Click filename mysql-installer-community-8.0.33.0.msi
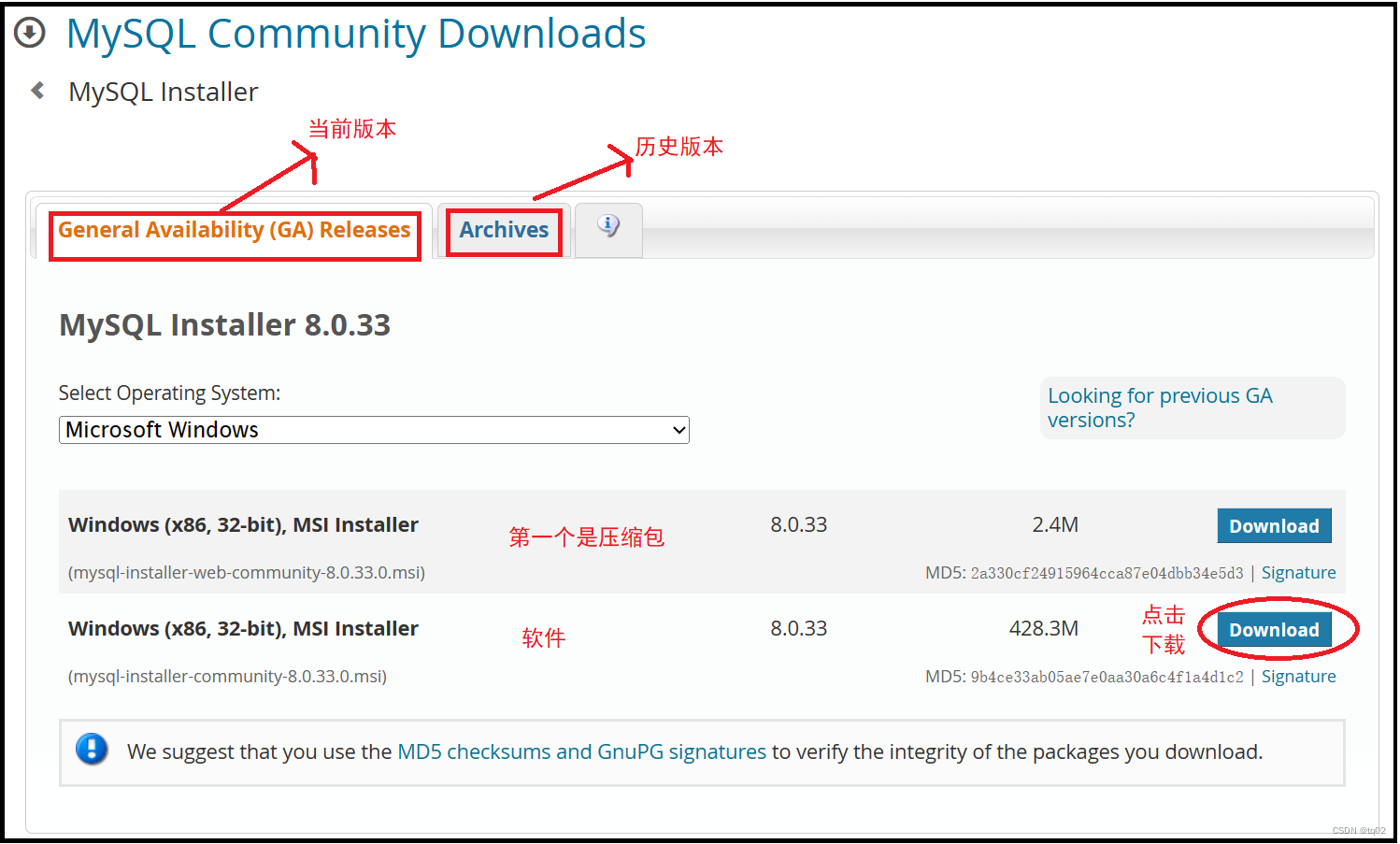The height and width of the screenshot is (844, 1400). click(227, 677)
